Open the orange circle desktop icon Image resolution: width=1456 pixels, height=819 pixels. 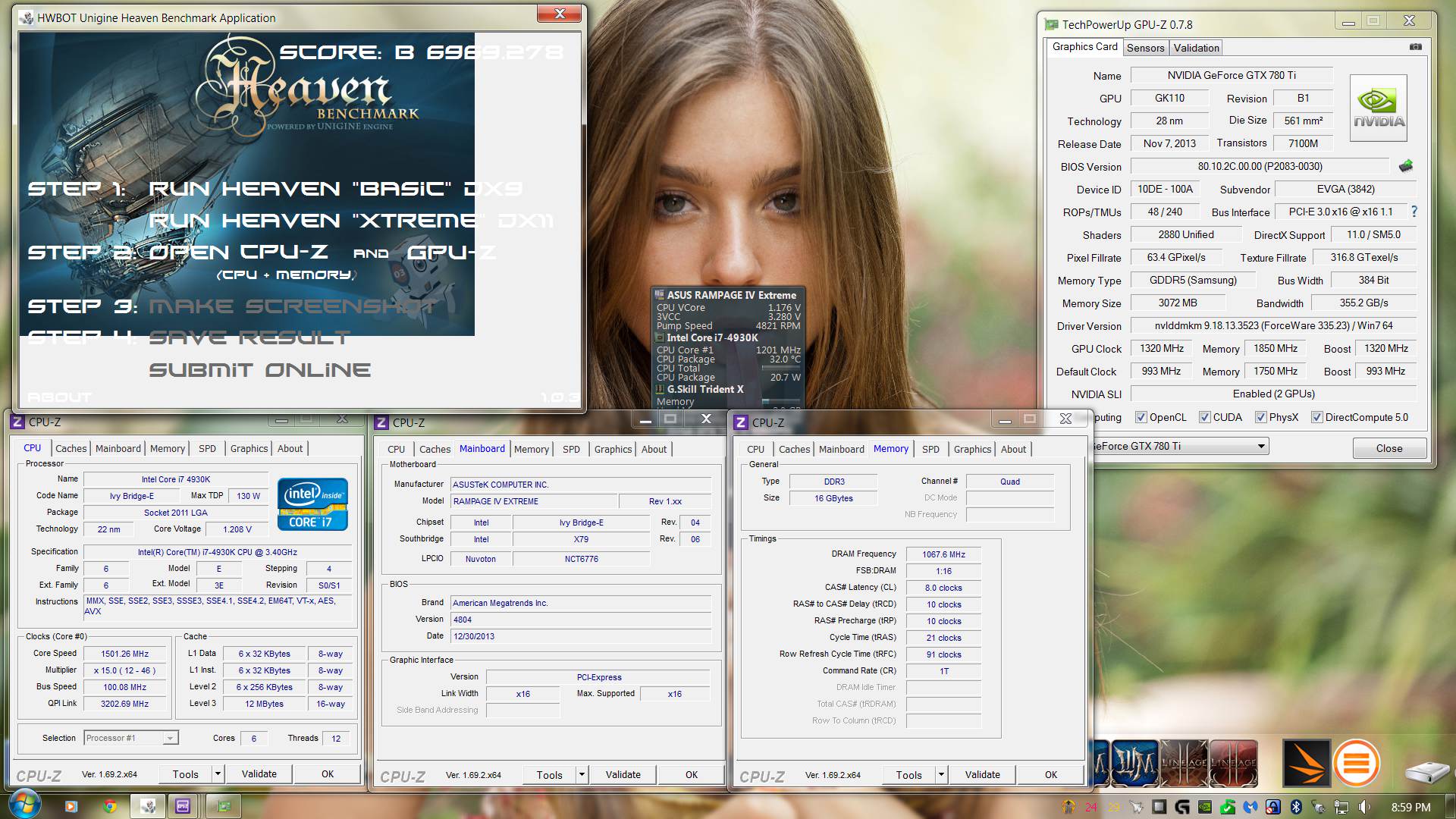point(1357,763)
